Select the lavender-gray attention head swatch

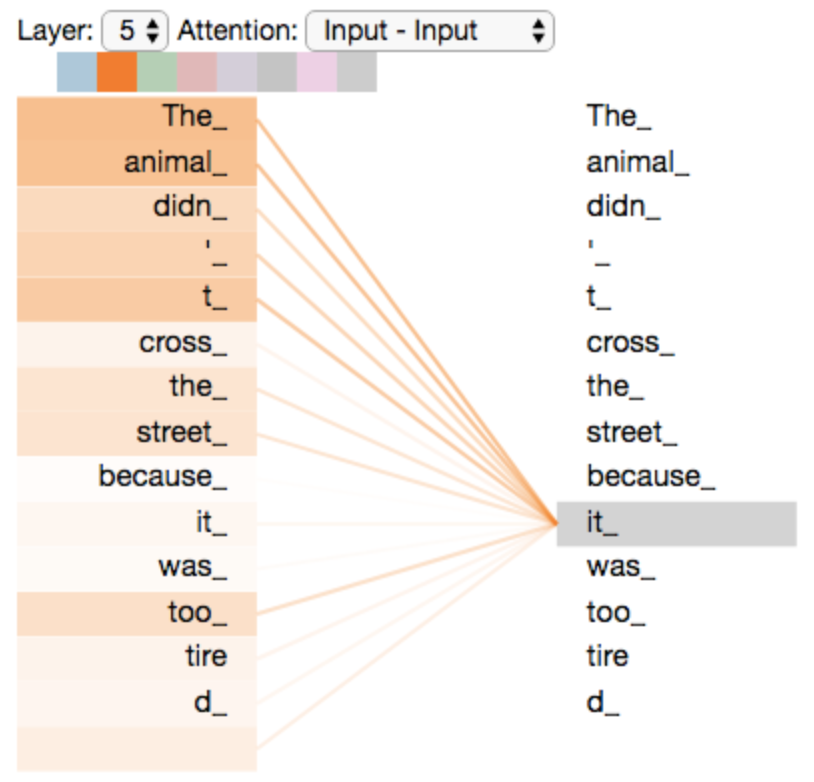237,72
